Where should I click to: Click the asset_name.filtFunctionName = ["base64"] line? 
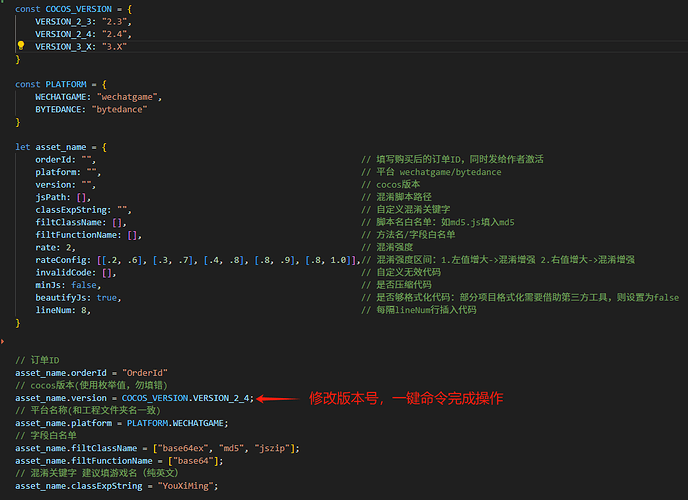tap(119, 461)
